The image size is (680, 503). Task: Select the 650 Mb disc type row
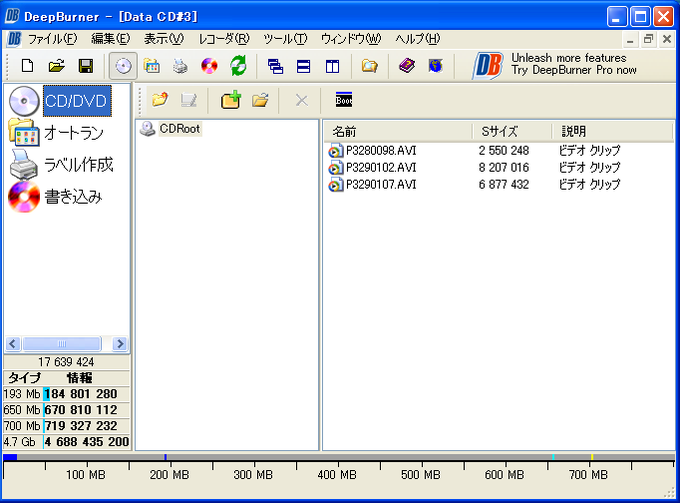point(67,410)
